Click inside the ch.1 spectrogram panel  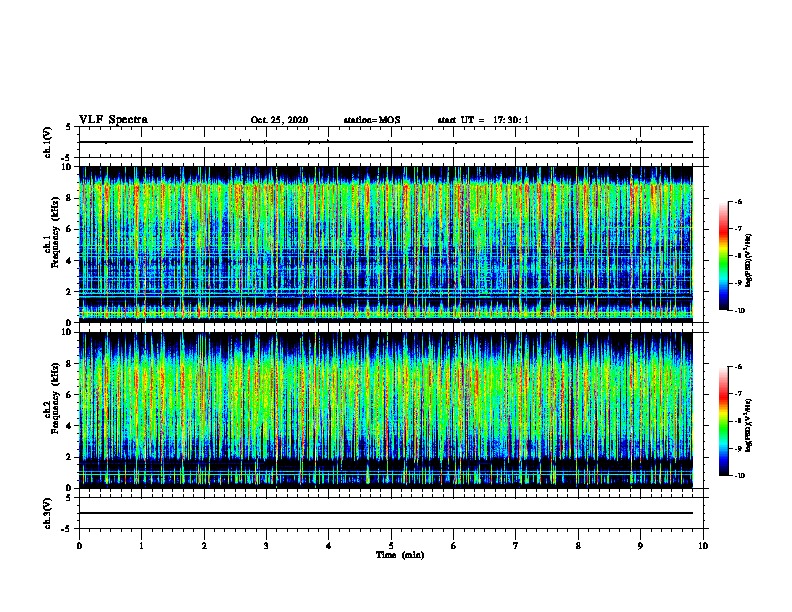tap(386, 244)
